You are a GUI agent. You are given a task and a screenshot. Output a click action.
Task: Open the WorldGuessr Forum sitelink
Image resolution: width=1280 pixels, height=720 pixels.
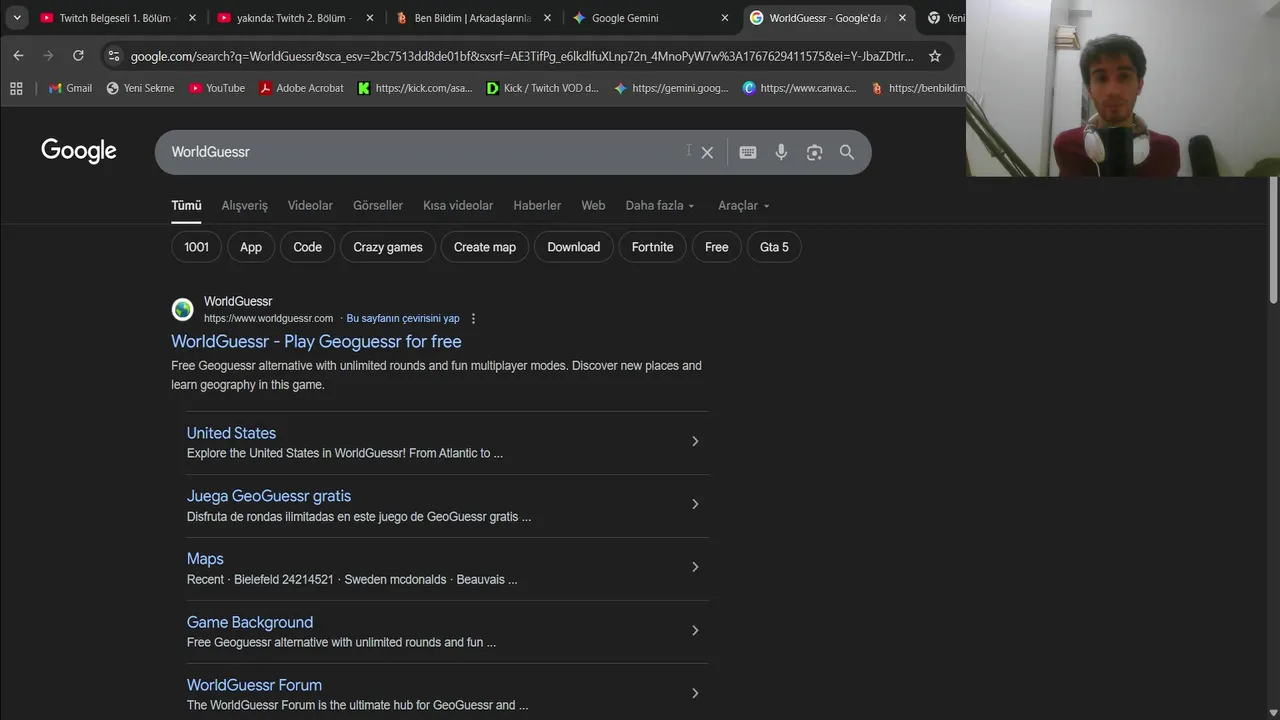(x=254, y=685)
